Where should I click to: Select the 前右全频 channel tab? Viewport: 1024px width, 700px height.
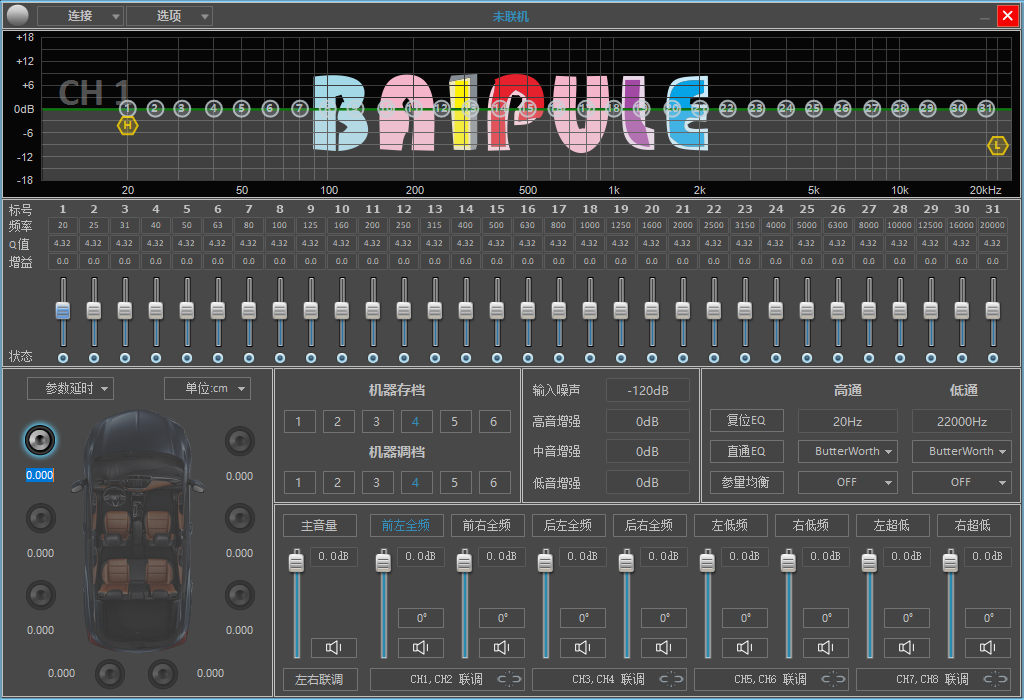tap(487, 525)
